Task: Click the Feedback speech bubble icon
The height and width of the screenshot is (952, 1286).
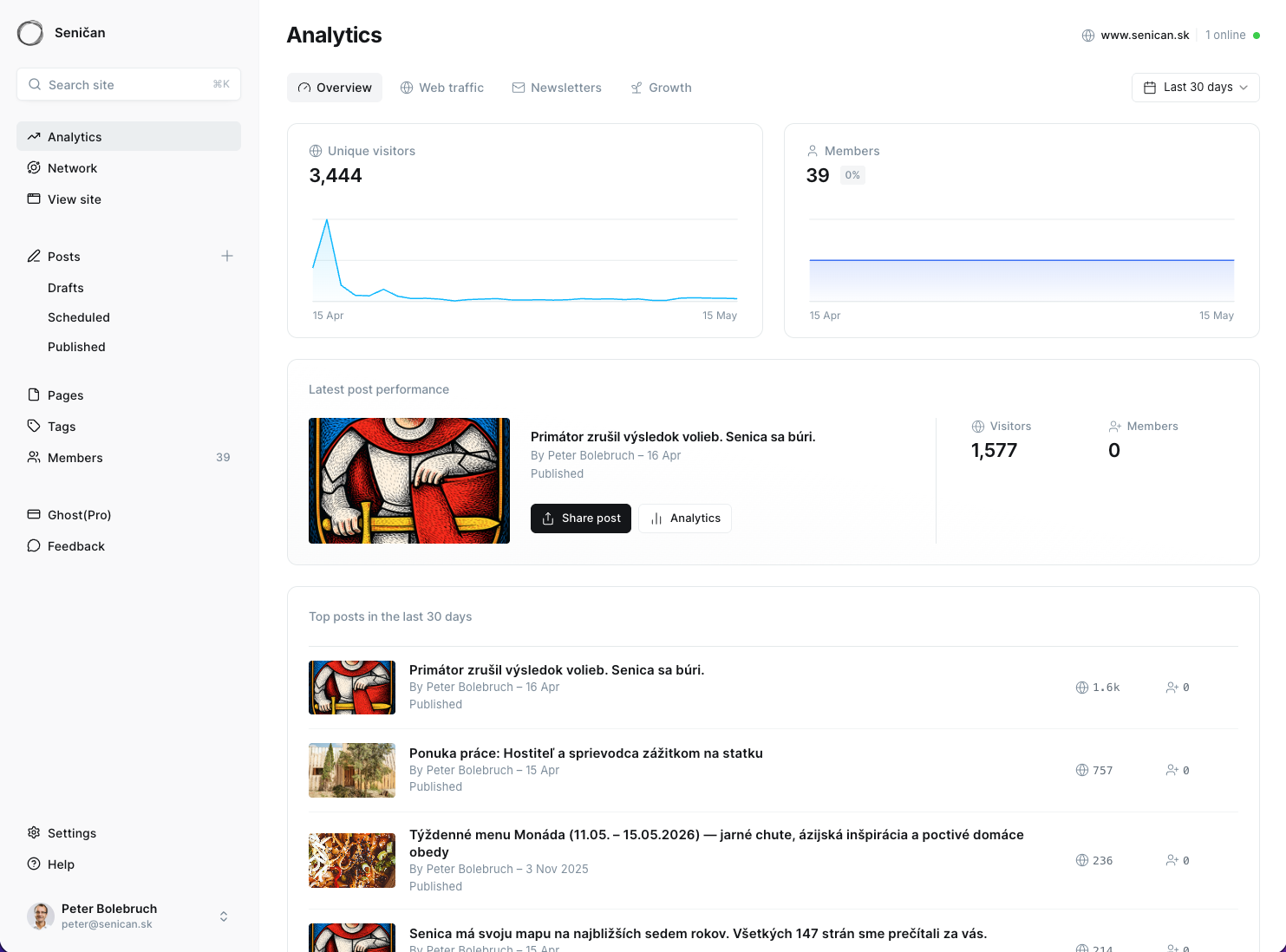Action: point(34,545)
